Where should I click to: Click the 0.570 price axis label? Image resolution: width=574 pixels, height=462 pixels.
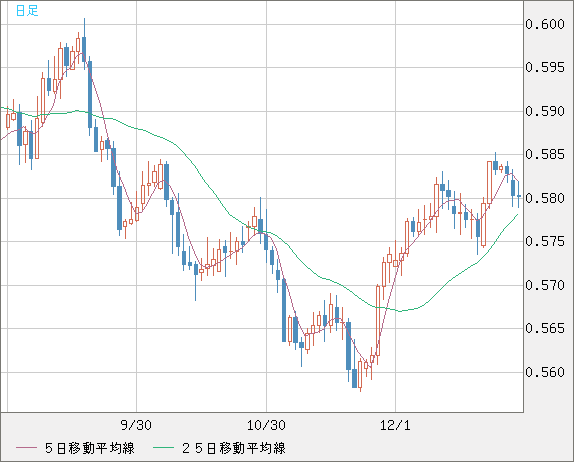click(545, 285)
